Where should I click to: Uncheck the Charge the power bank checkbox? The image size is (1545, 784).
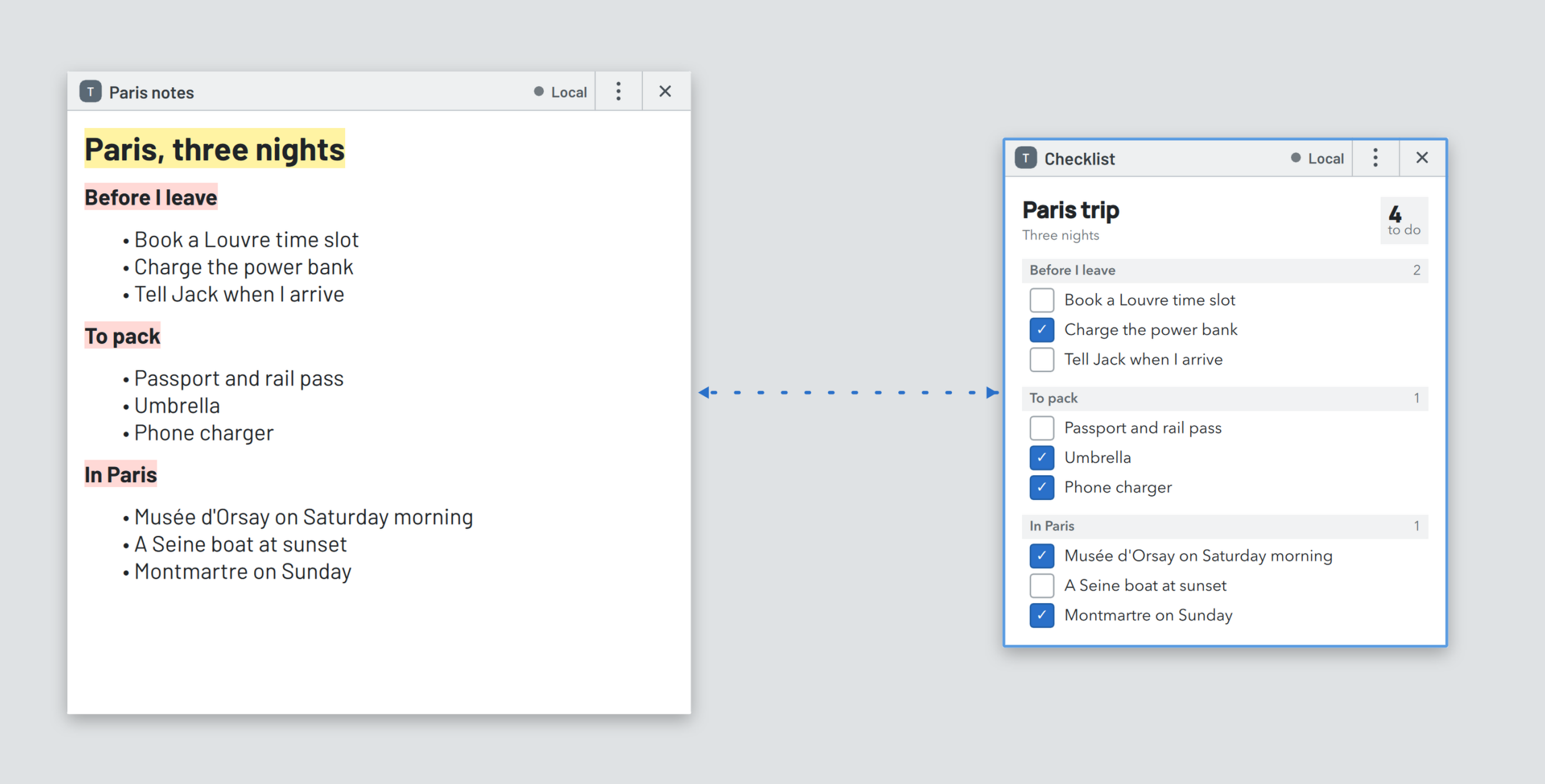(x=1042, y=330)
